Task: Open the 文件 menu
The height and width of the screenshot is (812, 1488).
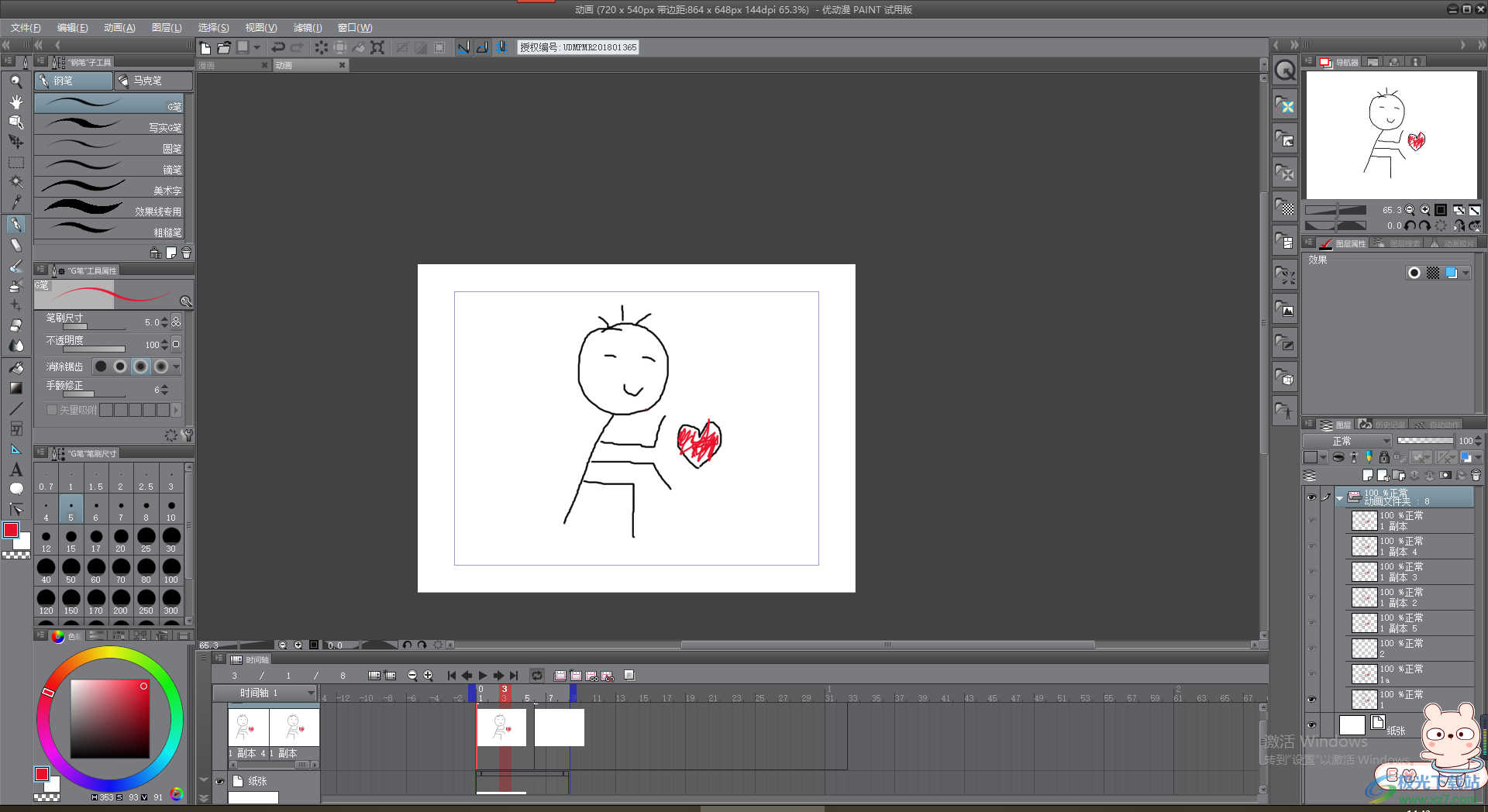Action: [26, 28]
